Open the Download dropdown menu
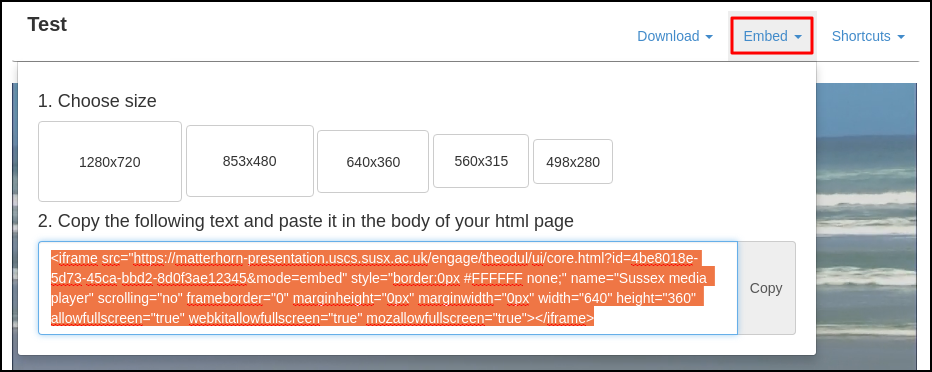Screen dimensions: 932x372 [x=675, y=36]
